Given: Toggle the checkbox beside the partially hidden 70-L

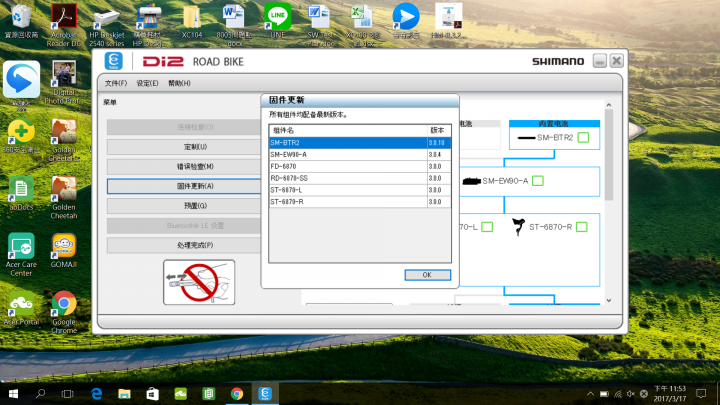Looking at the screenshot, I should tap(487, 227).
